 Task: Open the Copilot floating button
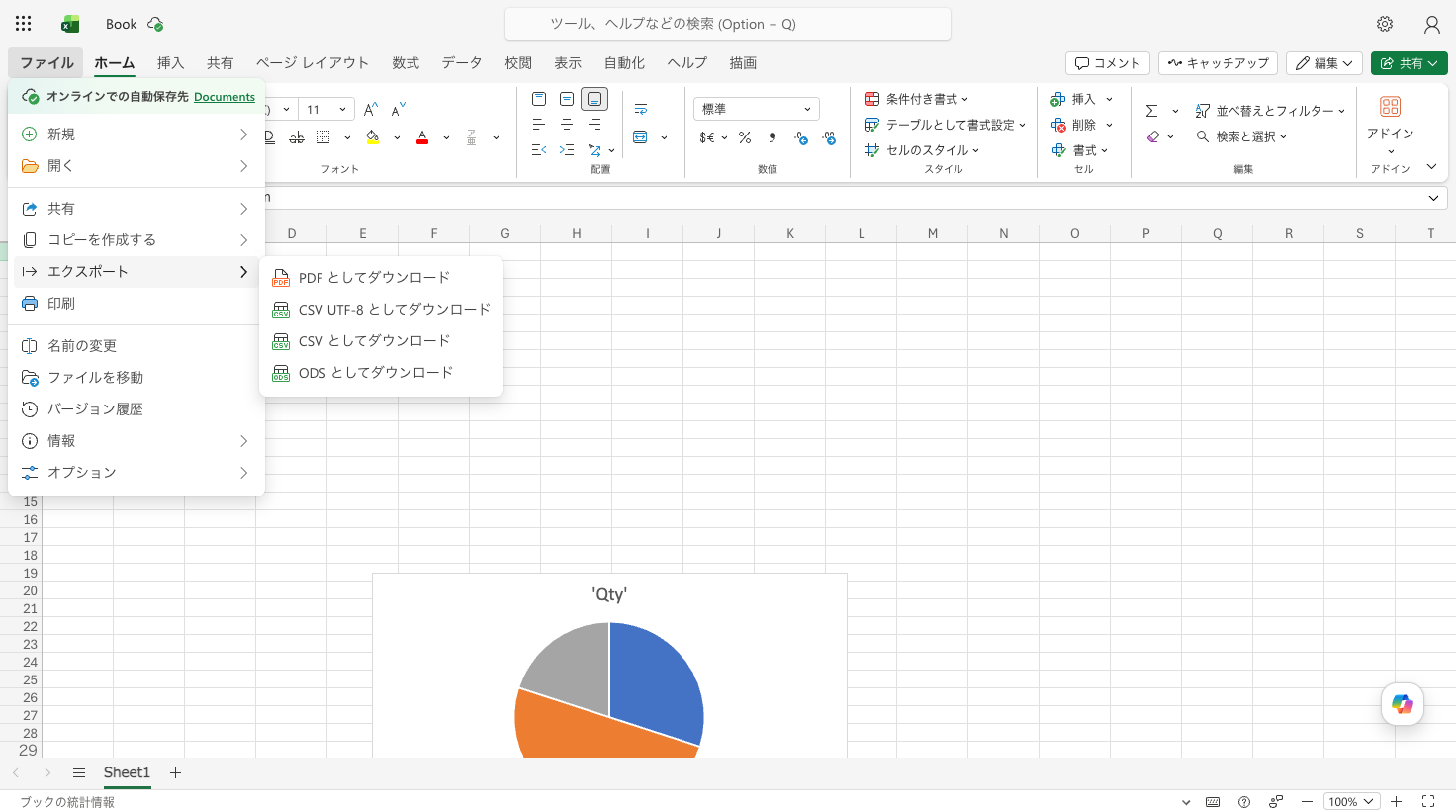click(x=1403, y=704)
